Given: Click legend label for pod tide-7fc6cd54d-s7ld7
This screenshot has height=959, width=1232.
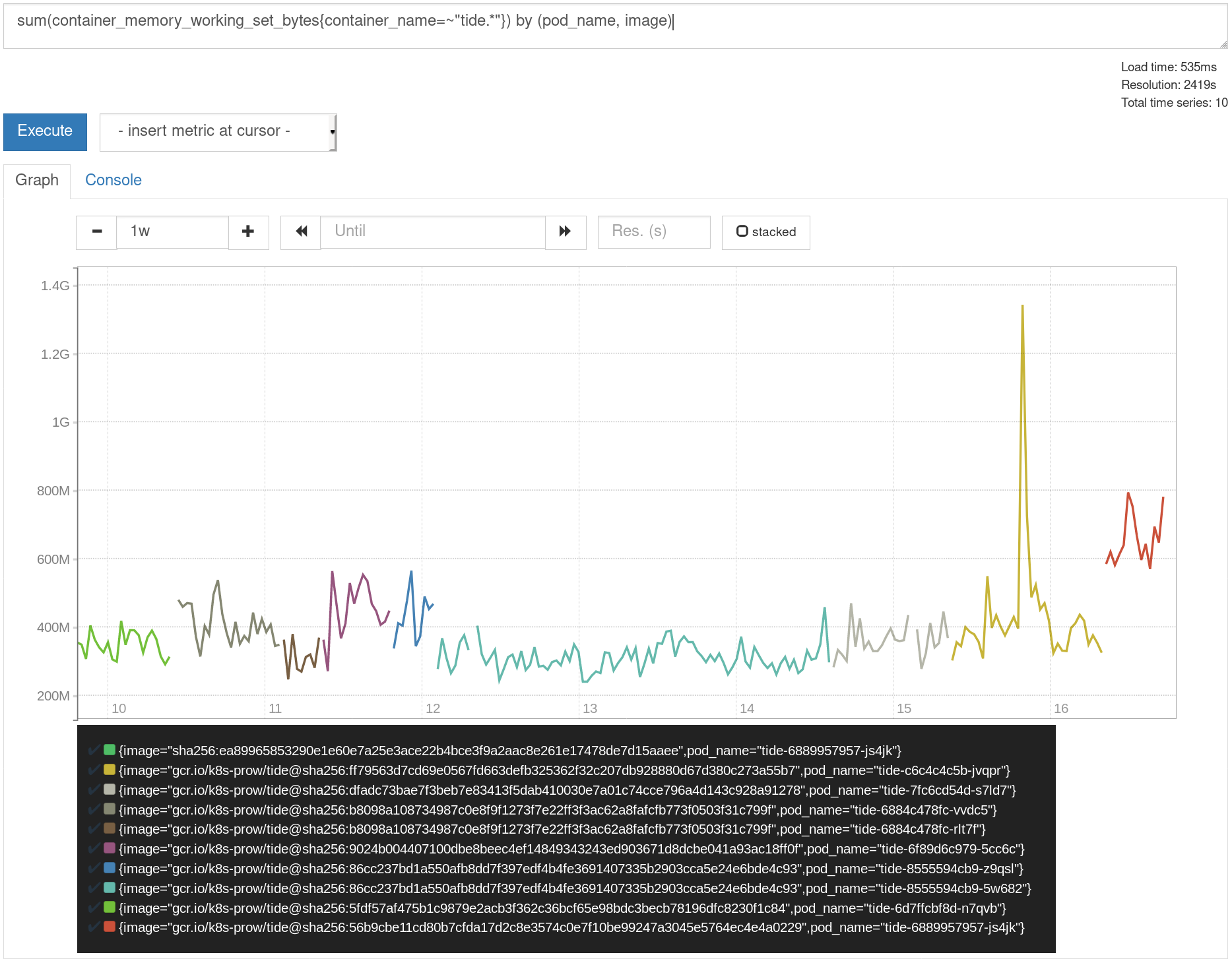Looking at the screenshot, I should pyautogui.click(x=567, y=790).
